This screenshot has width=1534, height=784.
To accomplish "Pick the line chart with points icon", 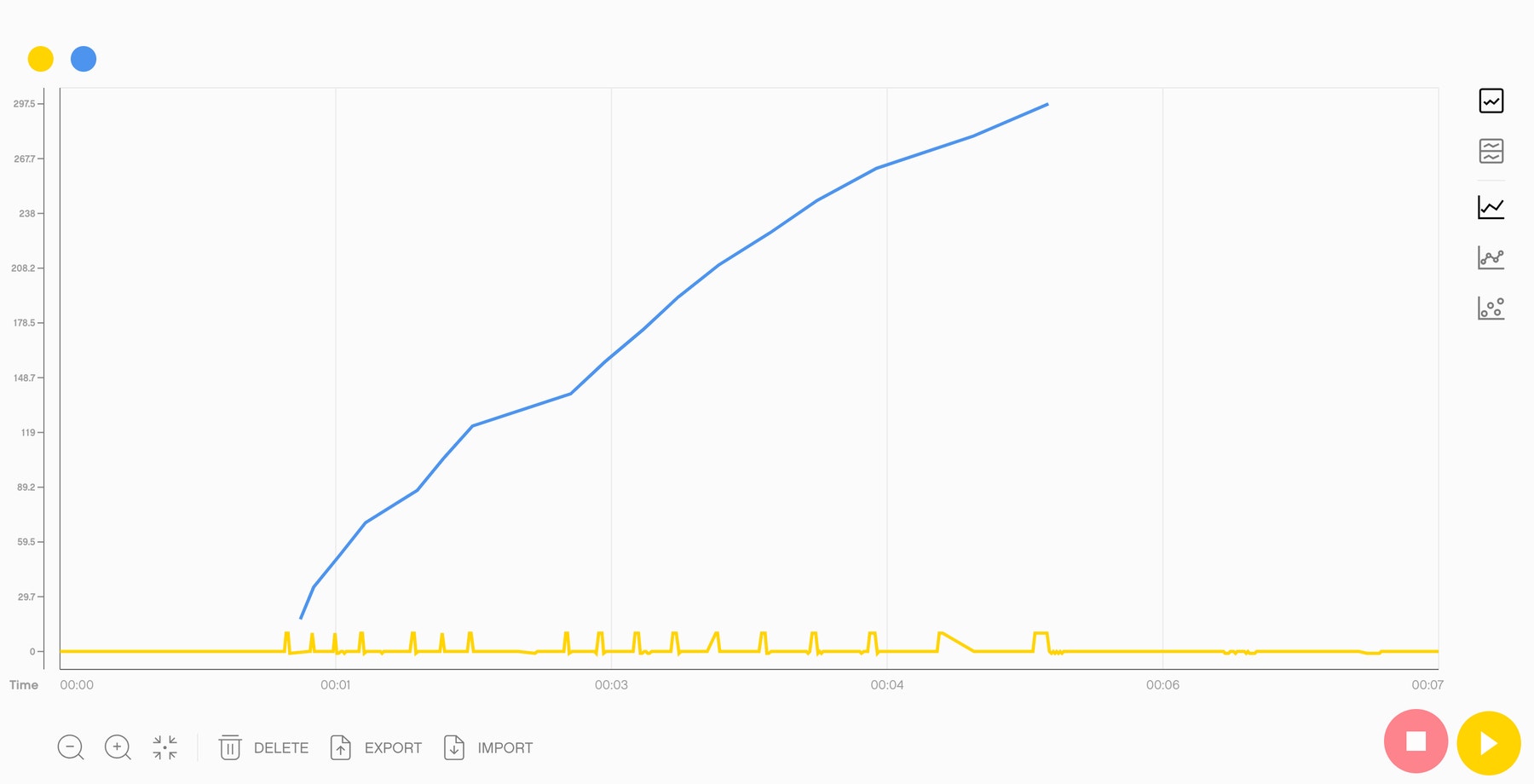I will point(1491,257).
